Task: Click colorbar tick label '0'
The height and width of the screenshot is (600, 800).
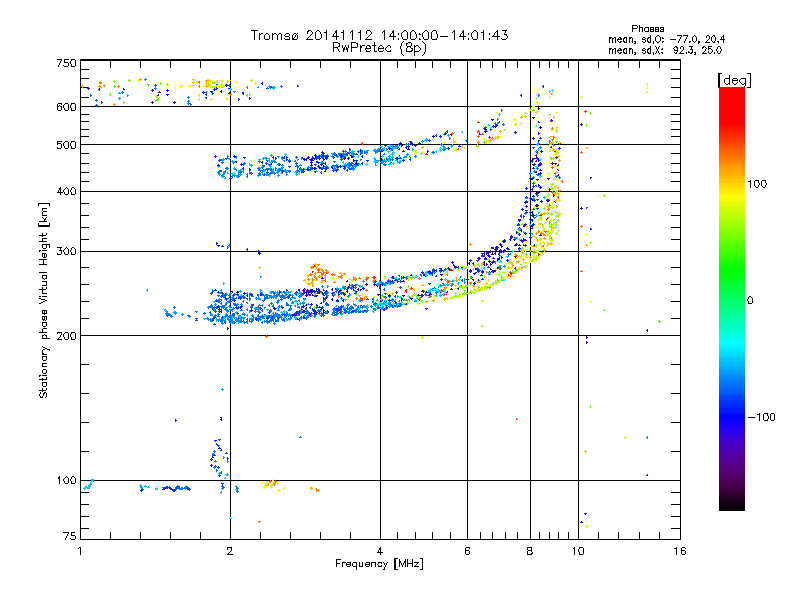Action: pyautogui.click(x=750, y=301)
